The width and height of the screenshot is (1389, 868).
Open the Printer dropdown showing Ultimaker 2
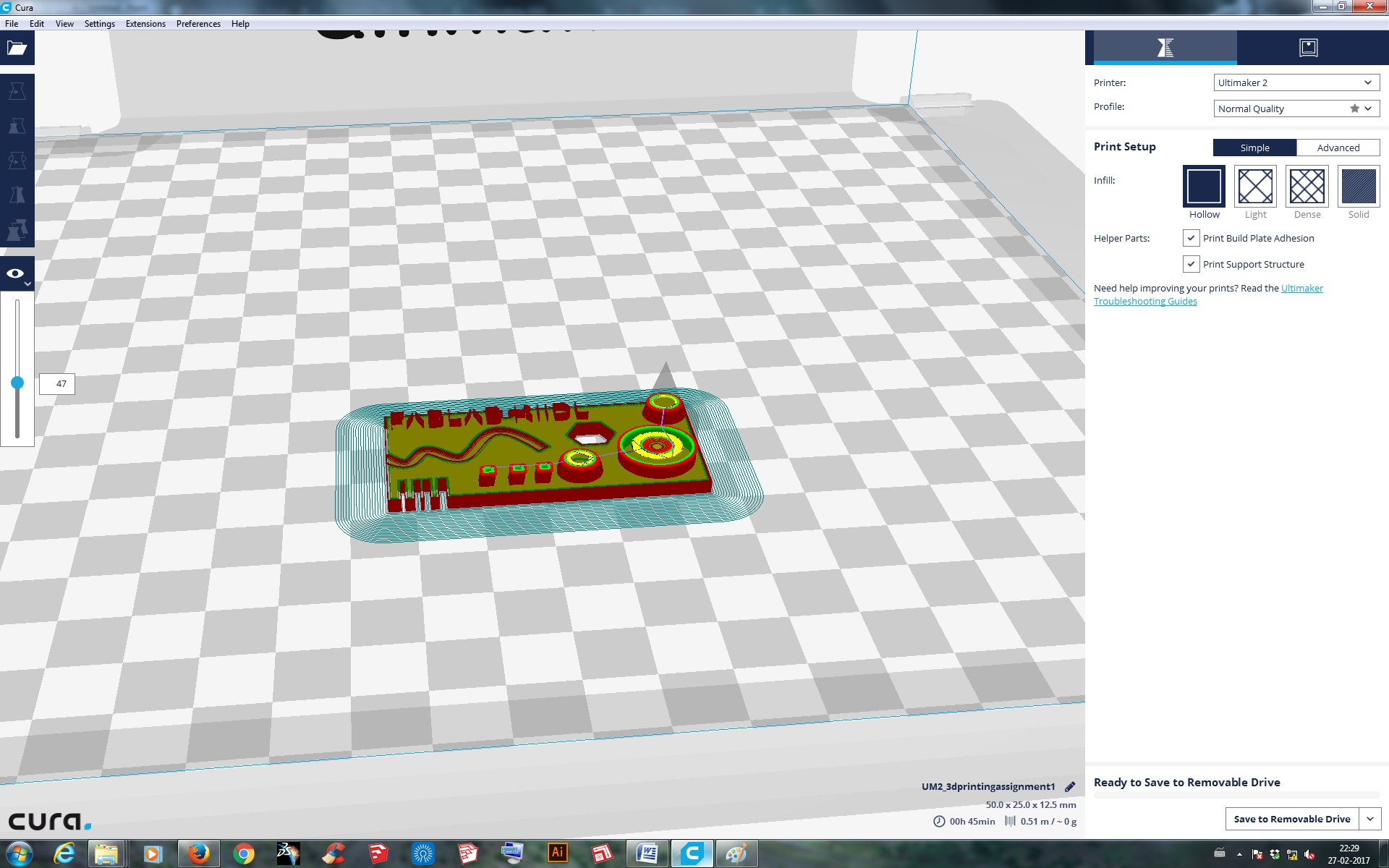click(x=1296, y=82)
